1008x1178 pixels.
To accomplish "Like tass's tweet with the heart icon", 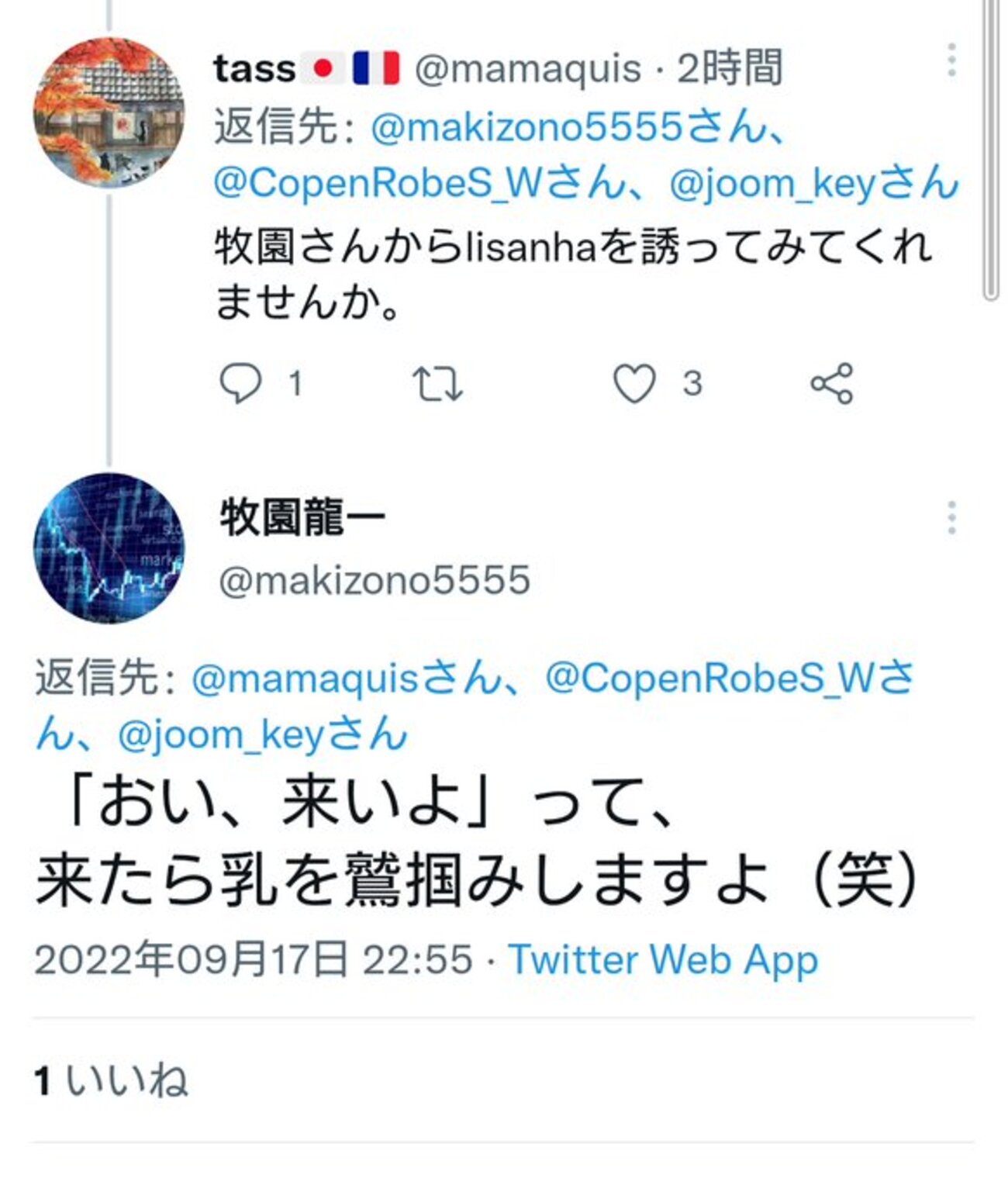I will [x=634, y=384].
